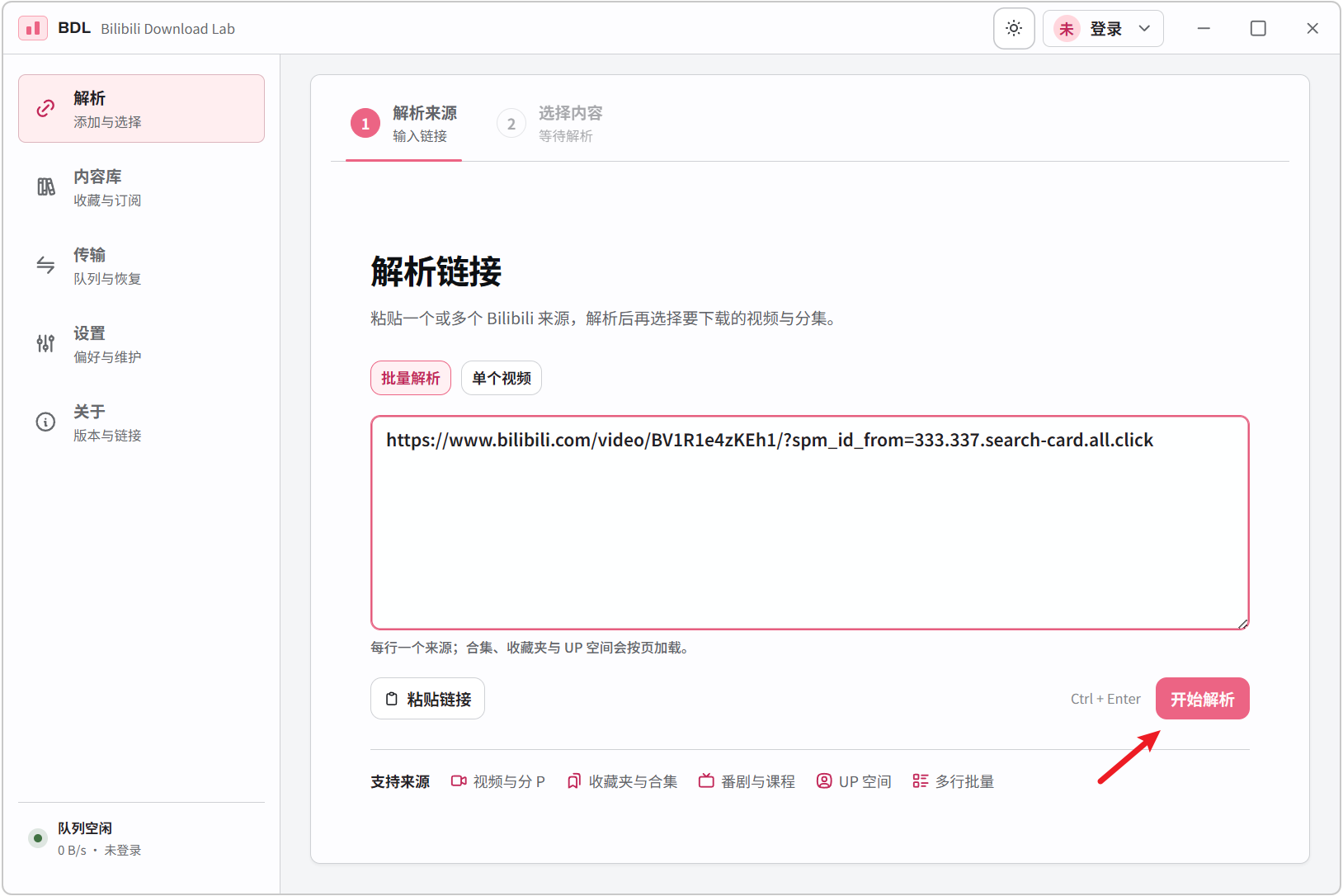Click the 番剧与课程 source label
Viewport: 1343px width, 896px height.
coord(758,781)
